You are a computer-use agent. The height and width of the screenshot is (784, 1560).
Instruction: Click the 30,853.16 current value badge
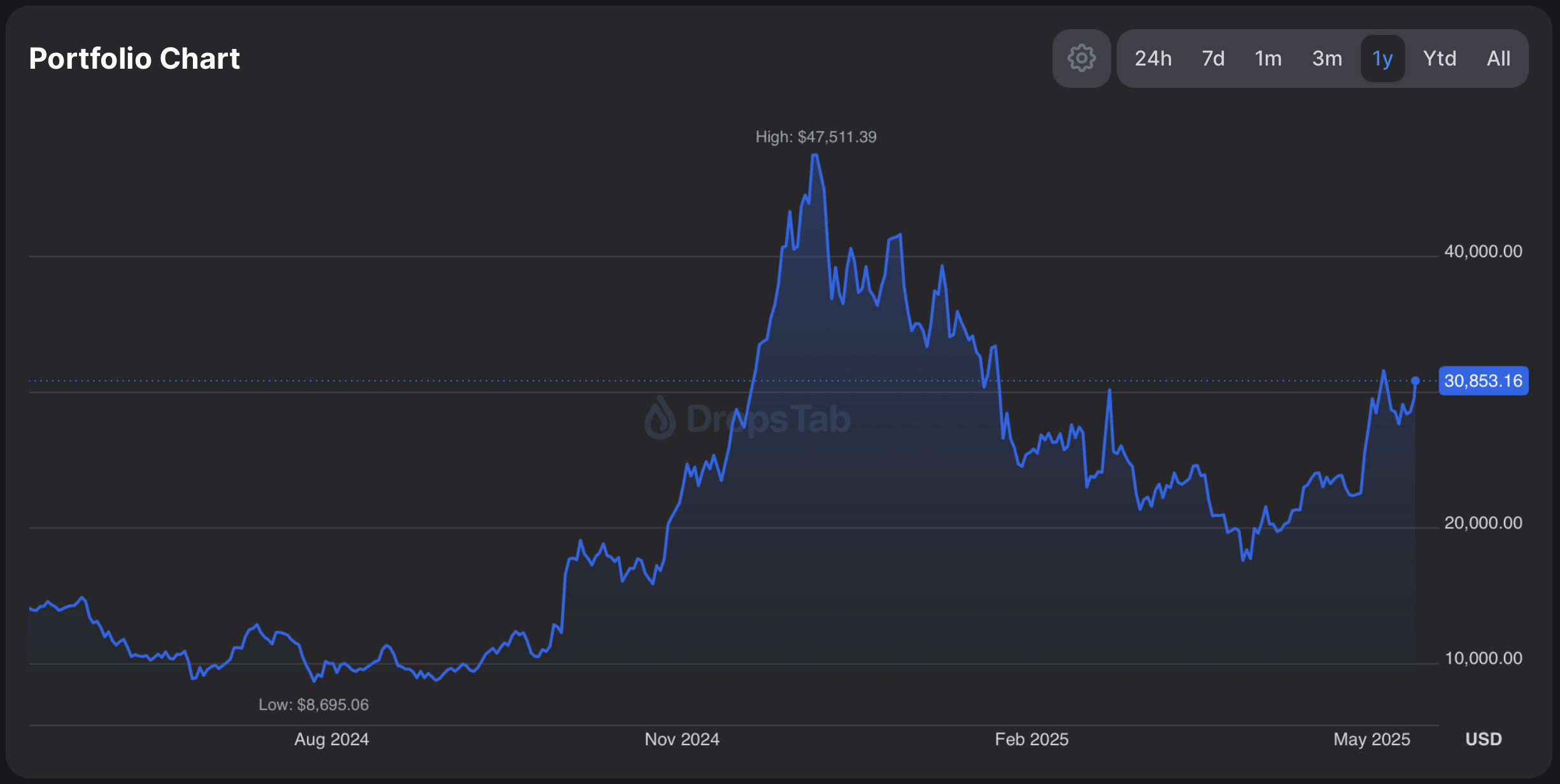pos(1483,381)
